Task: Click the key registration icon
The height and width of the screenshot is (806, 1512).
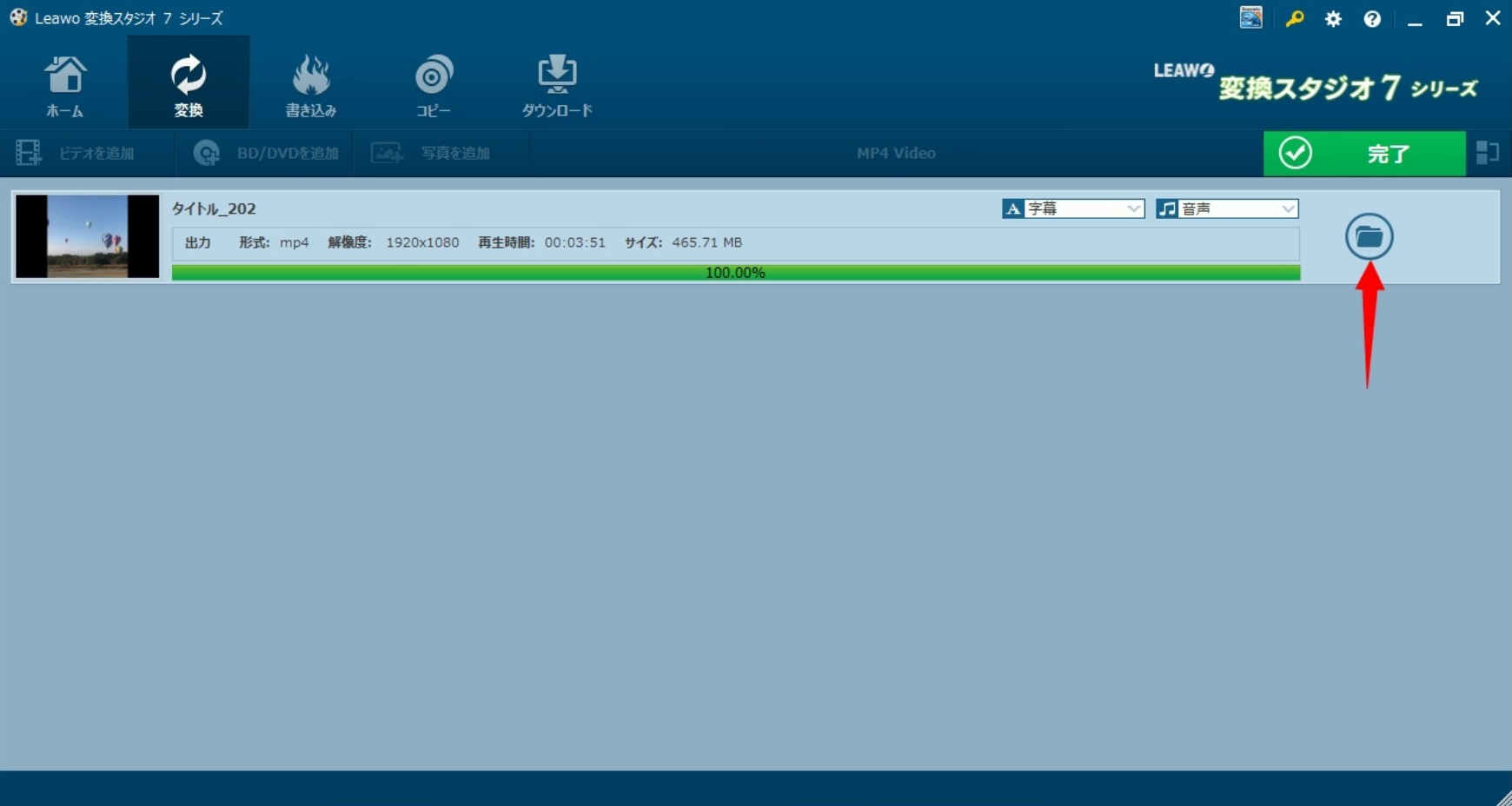Action: (x=1295, y=19)
